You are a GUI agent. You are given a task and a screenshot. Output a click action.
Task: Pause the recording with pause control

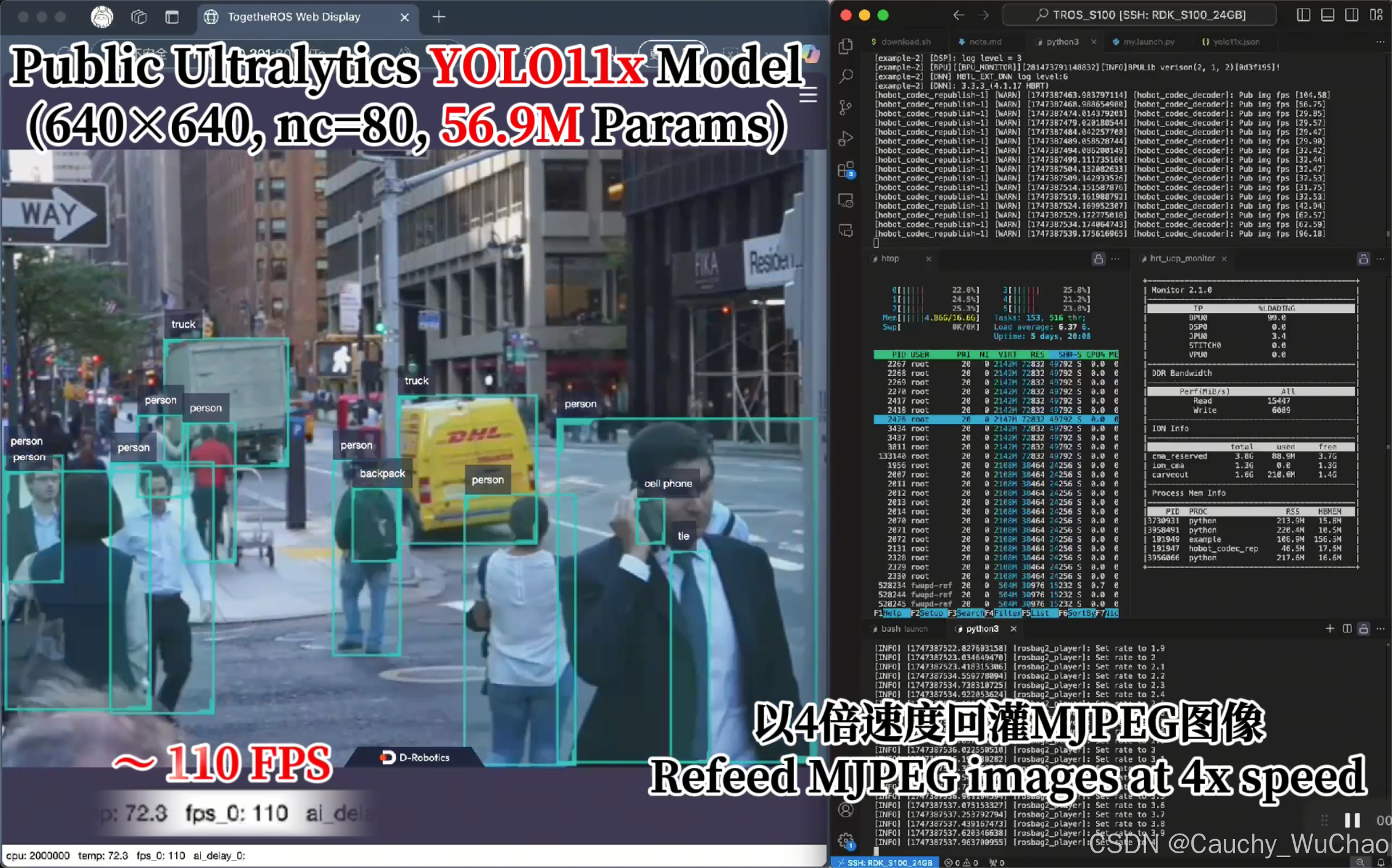coord(1353,820)
